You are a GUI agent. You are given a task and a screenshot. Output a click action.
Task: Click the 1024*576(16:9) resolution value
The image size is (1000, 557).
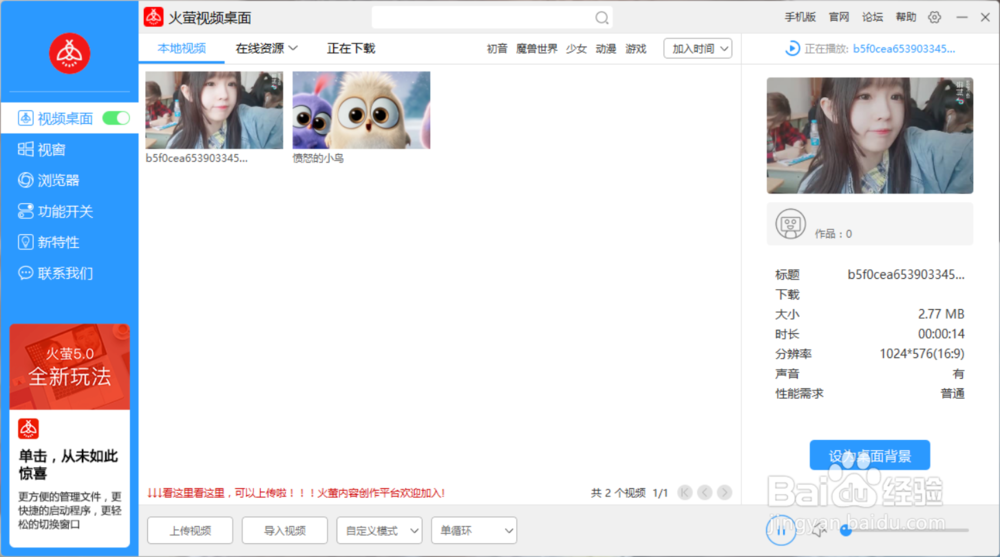[922, 353]
